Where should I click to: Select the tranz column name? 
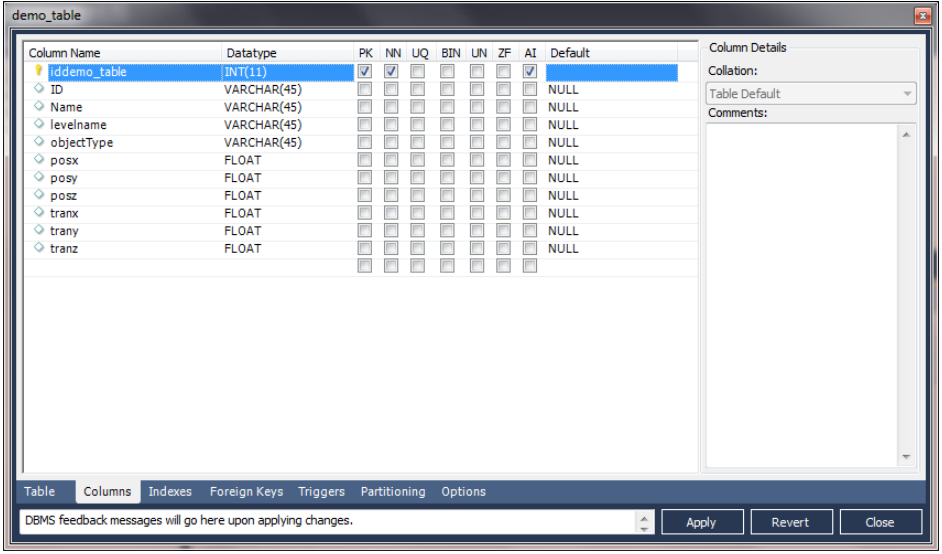[x=64, y=248]
